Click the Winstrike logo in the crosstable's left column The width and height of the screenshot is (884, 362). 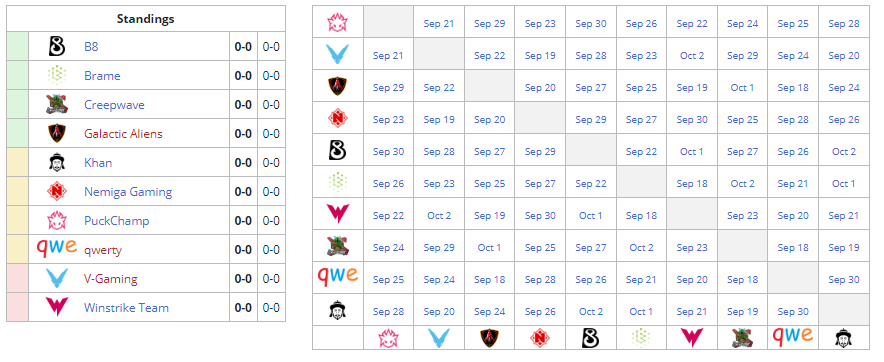point(338,214)
